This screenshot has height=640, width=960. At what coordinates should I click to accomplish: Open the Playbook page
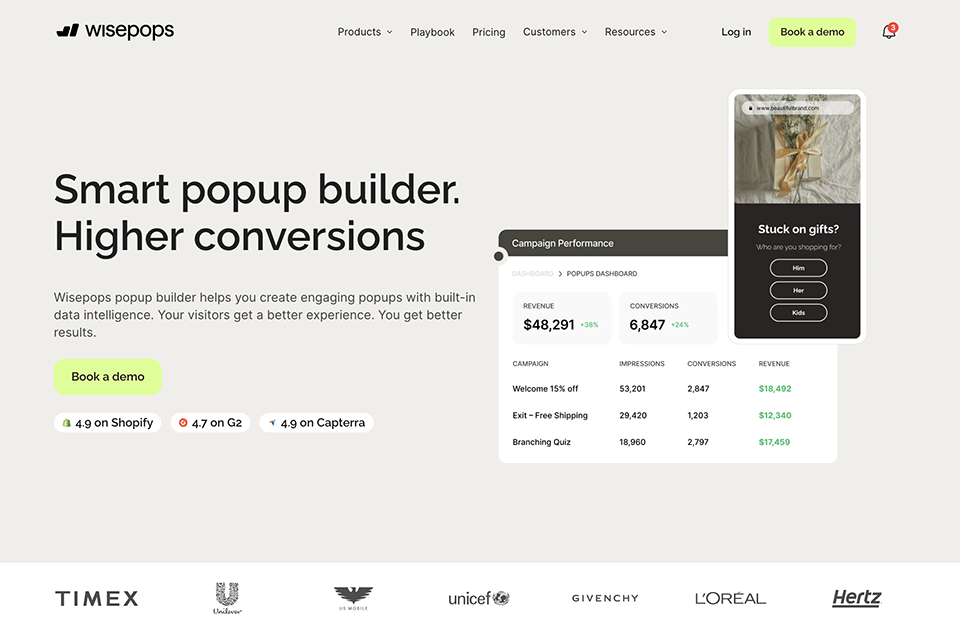pyautogui.click(x=432, y=32)
